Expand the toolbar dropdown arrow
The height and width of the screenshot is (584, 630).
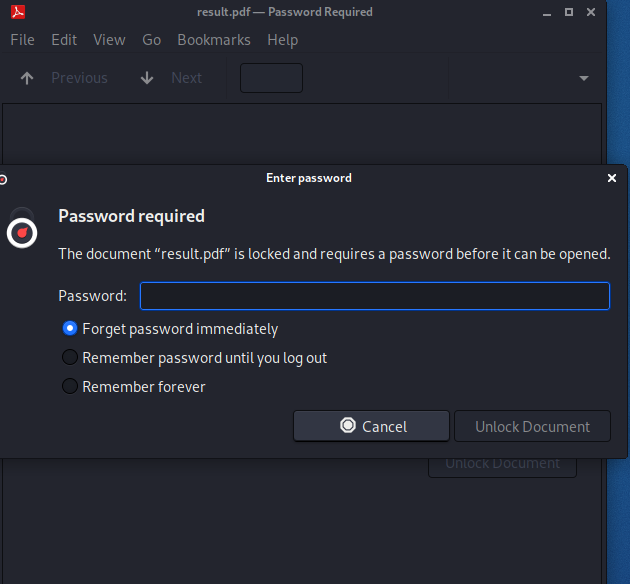point(584,78)
